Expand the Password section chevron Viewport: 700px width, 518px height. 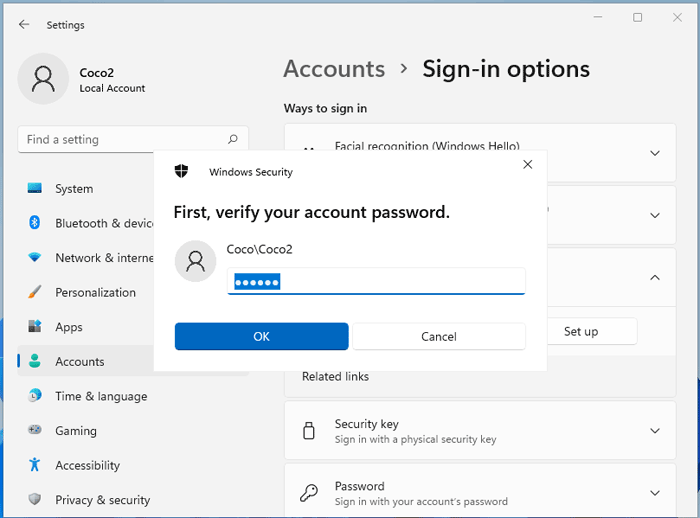pos(654,493)
